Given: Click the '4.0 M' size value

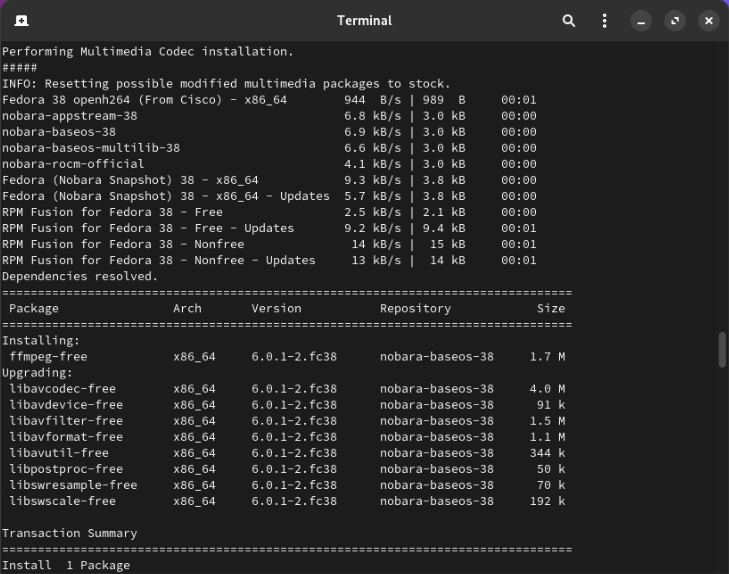Looking at the screenshot, I should coord(547,389).
